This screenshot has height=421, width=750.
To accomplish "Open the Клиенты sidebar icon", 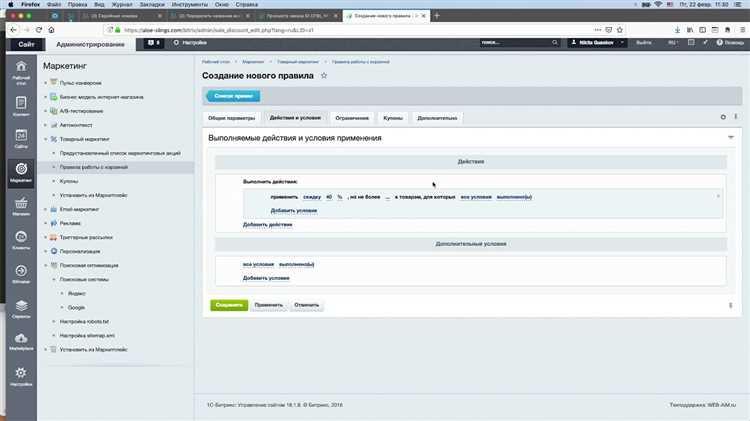I will [21, 240].
